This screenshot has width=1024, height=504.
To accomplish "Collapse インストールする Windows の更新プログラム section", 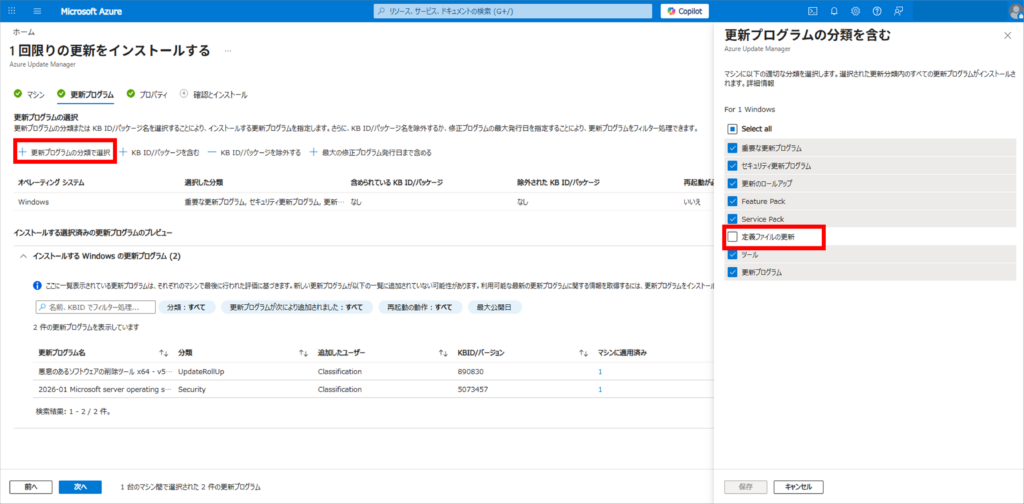I will (x=24, y=257).
